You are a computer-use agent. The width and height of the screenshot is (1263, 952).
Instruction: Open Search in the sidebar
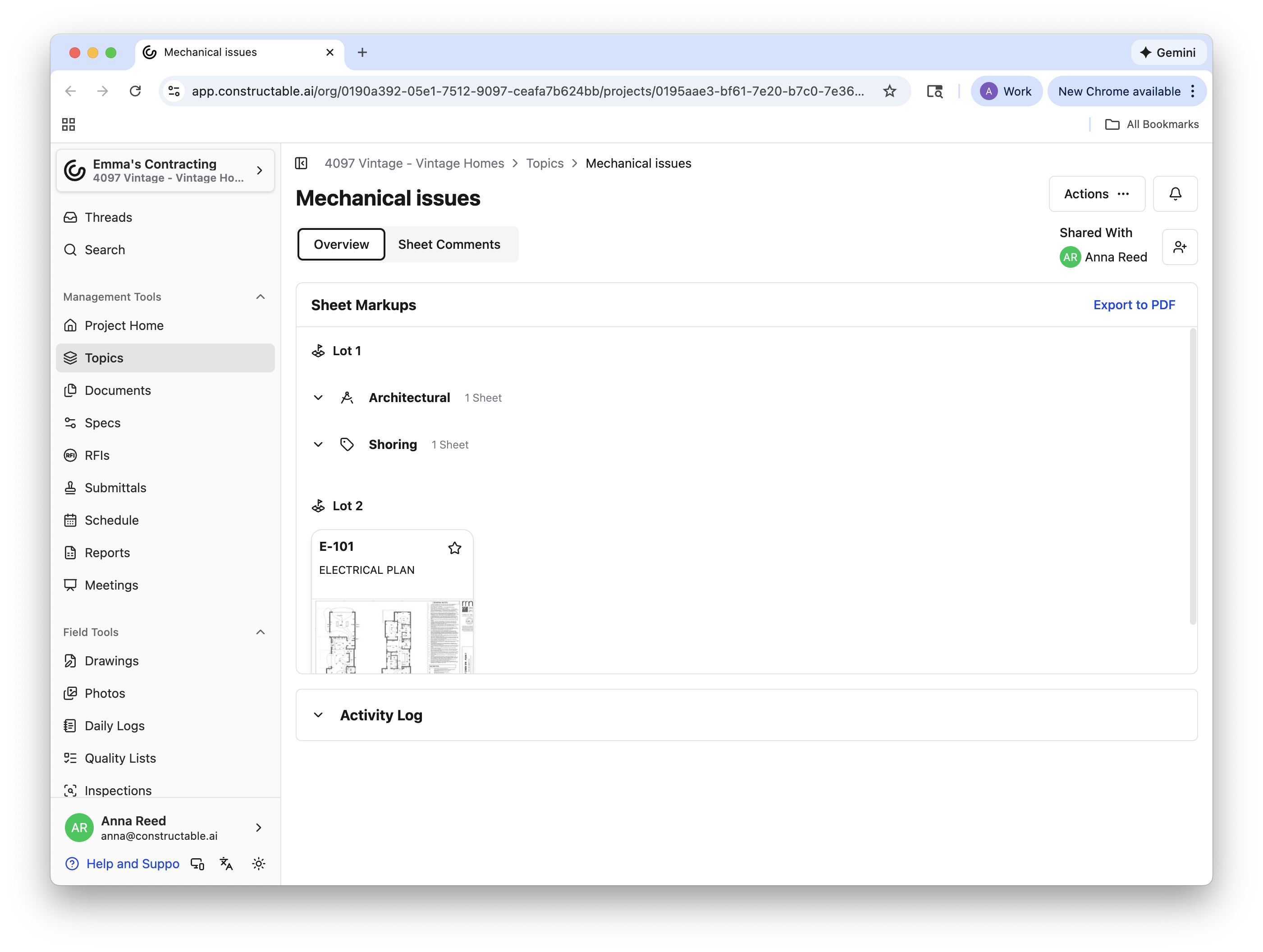click(165, 250)
